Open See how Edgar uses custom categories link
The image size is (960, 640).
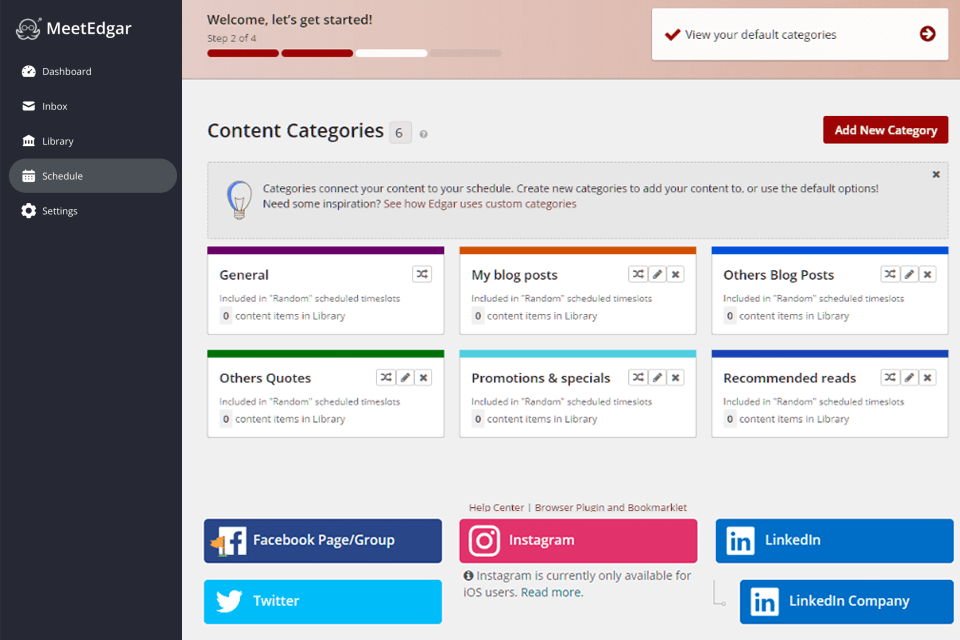(479, 204)
